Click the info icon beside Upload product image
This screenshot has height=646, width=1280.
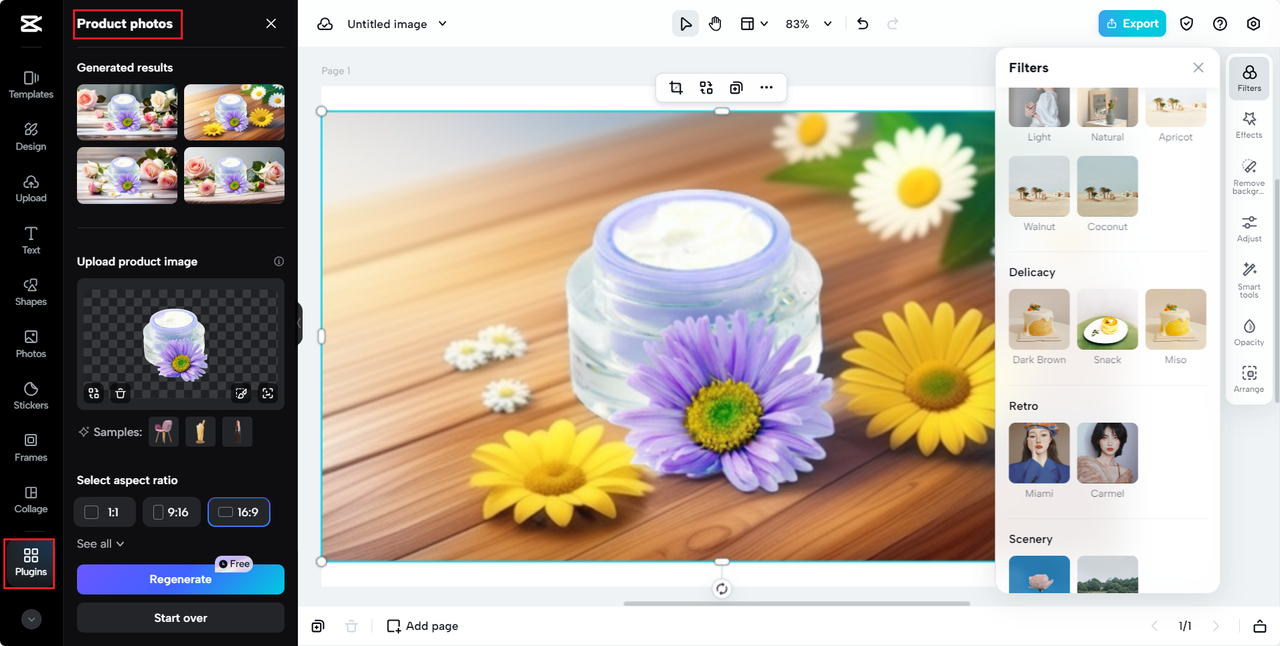279,262
